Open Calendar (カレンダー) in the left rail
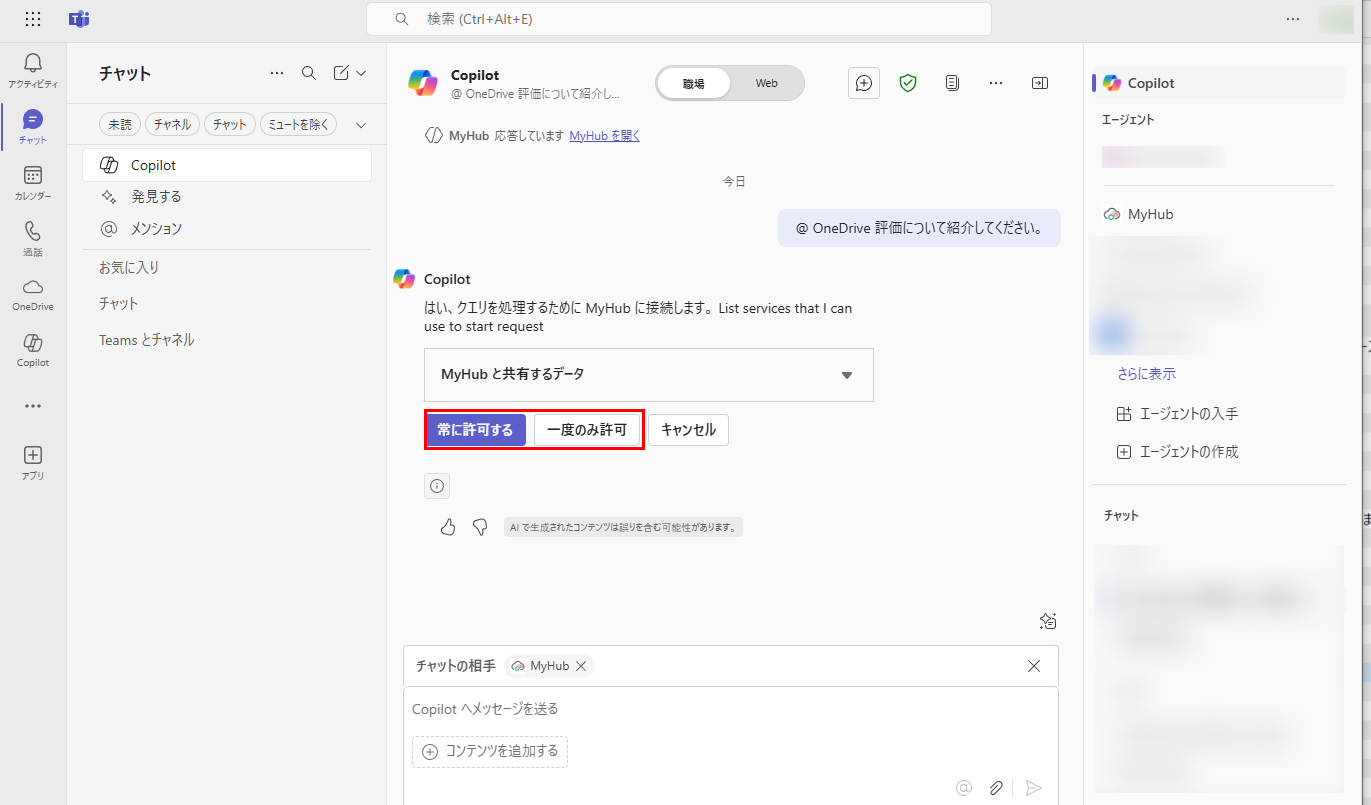The width and height of the screenshot is (1371, 805). pos(33,183)
